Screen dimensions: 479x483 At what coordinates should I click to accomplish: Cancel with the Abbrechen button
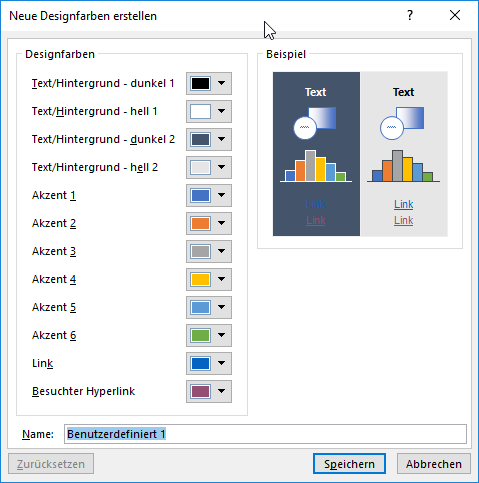click(x=434, y=464)
